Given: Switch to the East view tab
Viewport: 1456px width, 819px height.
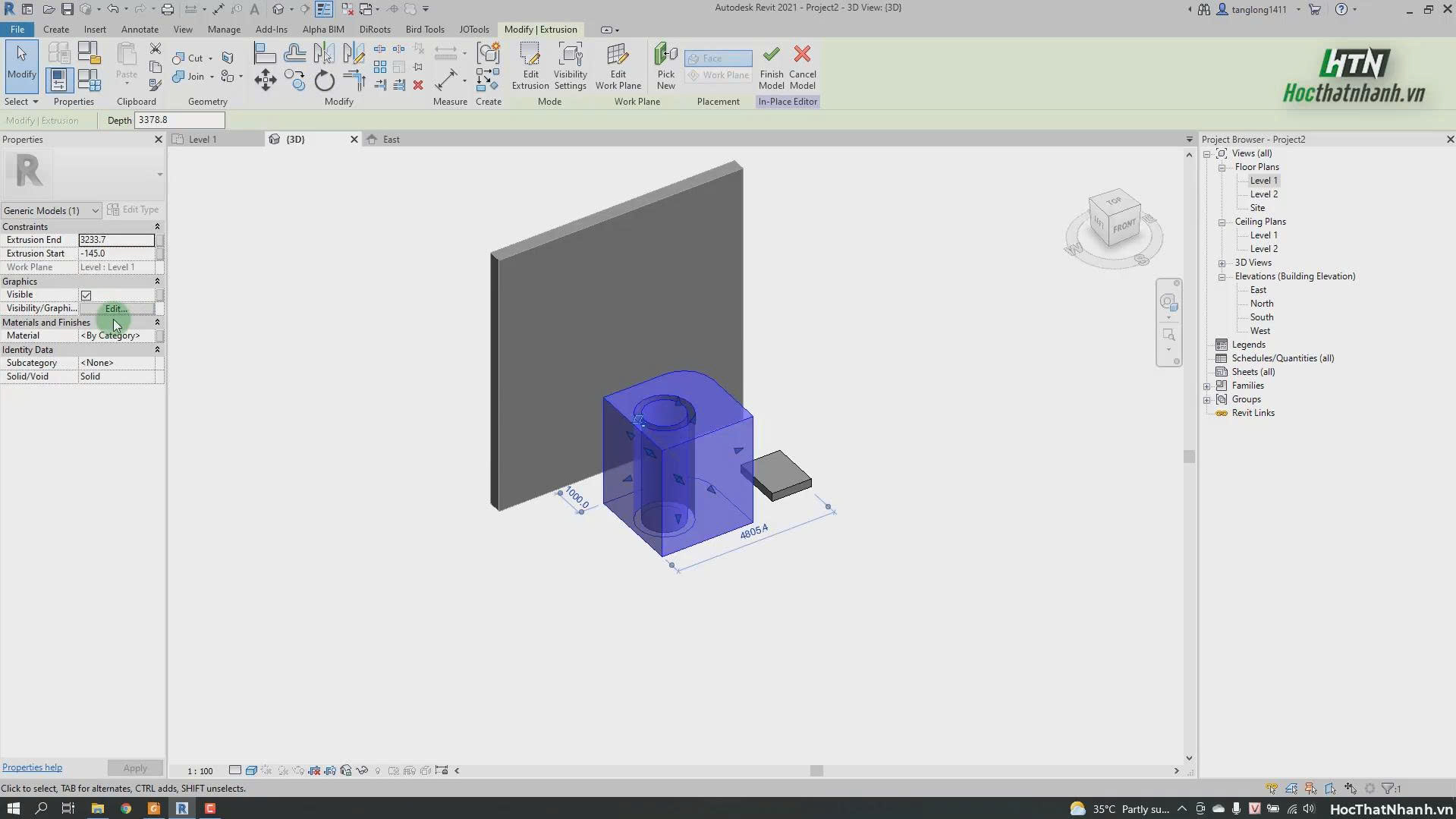Looking at the screenshot, I should click(391, 140).
